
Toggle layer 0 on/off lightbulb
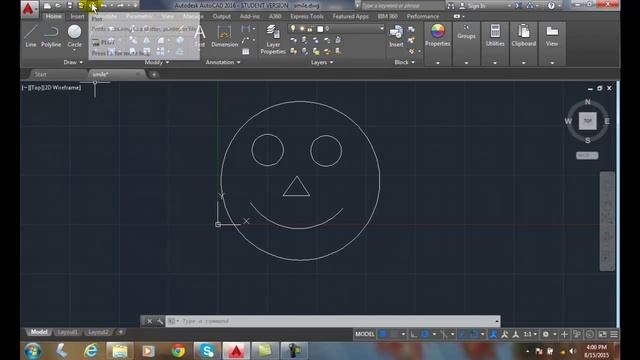click(293, 29)
